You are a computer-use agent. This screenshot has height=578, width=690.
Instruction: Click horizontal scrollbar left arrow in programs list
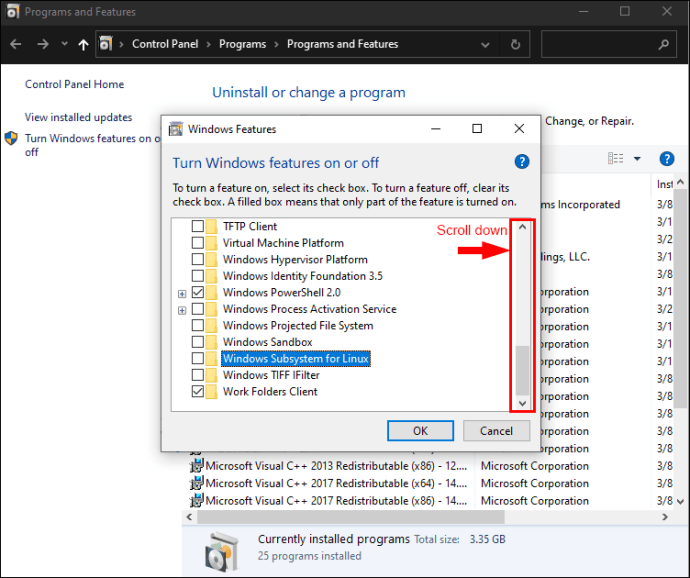[x=189, y=517]
